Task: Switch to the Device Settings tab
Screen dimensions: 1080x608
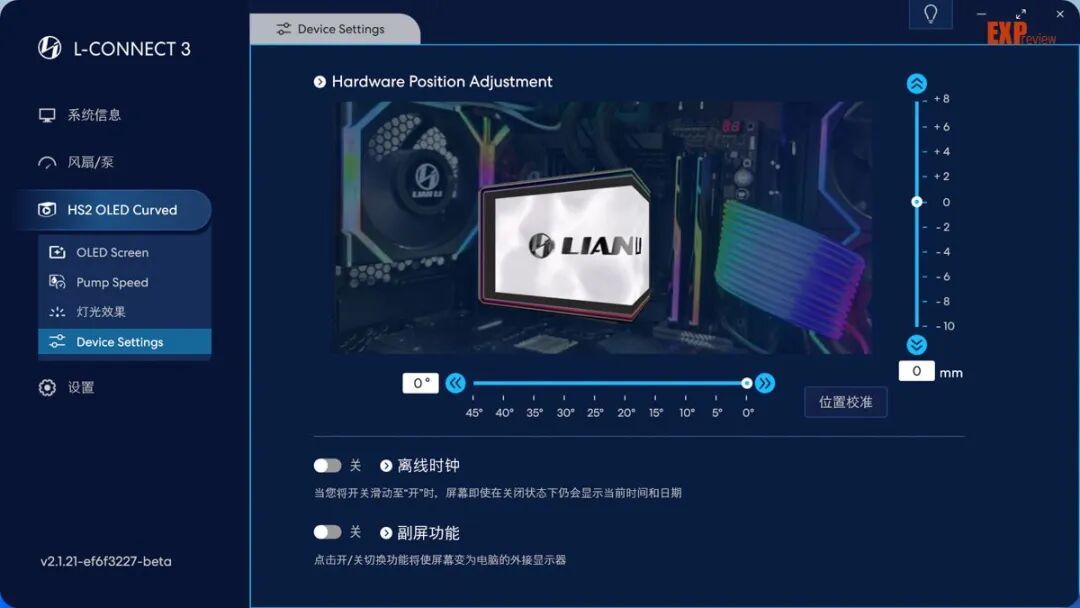Action: [334, 29]
